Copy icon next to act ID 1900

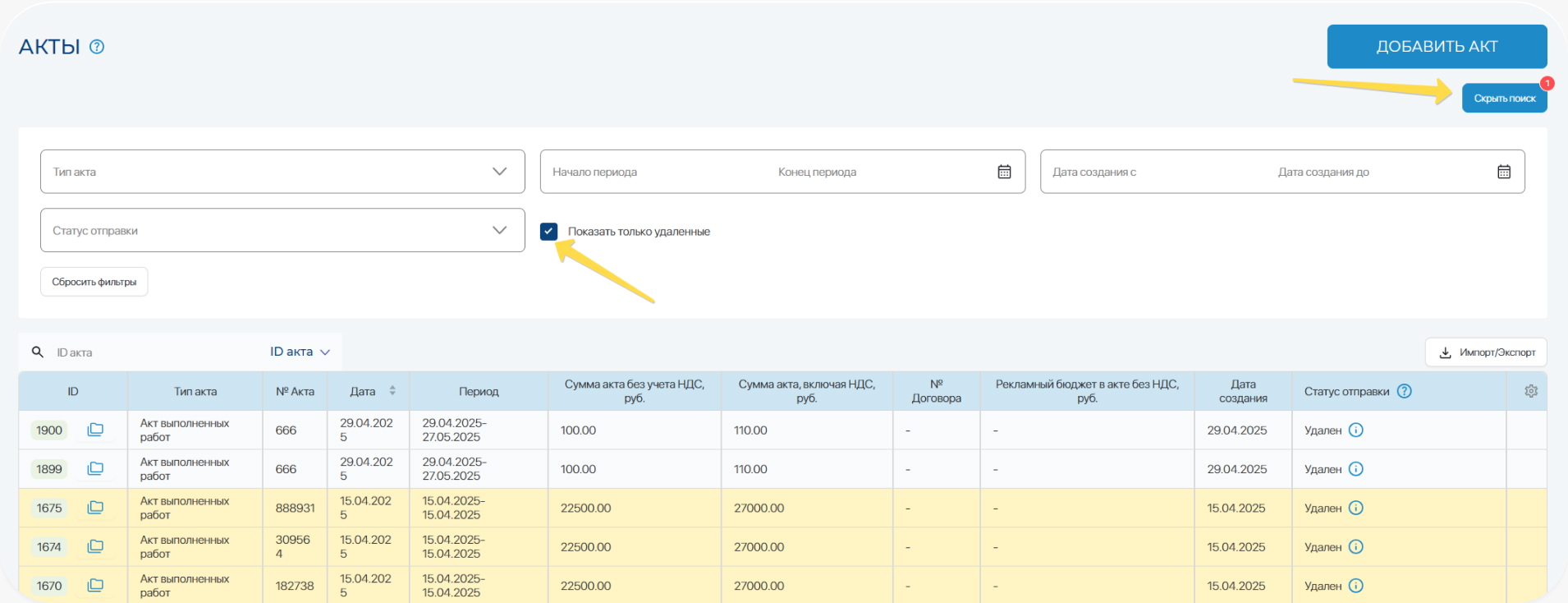coord(95,430)
